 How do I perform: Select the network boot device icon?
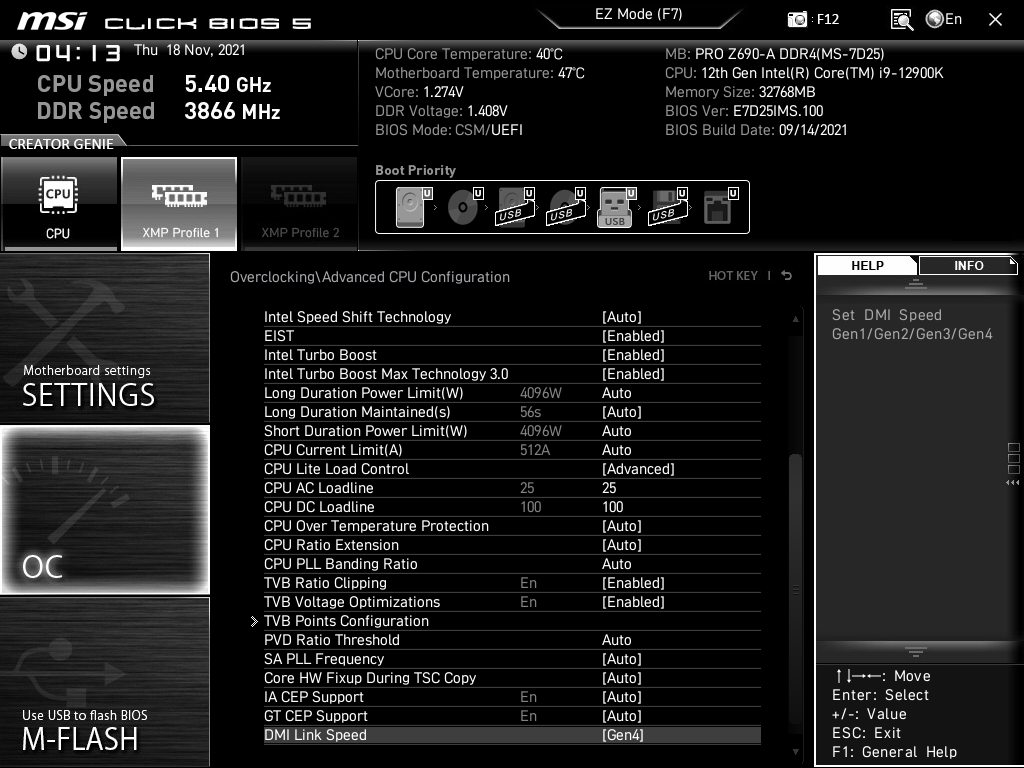720,207
